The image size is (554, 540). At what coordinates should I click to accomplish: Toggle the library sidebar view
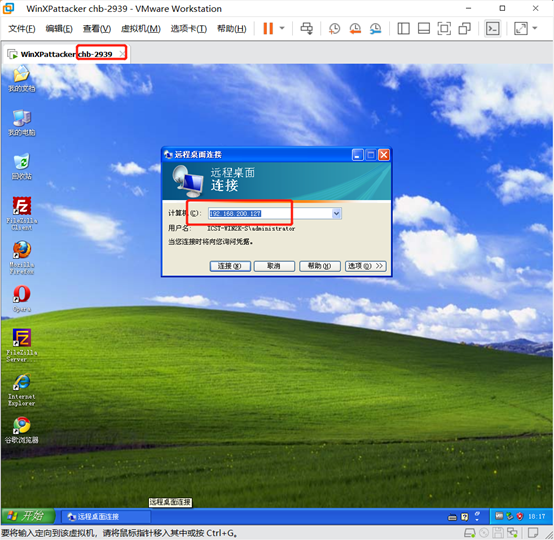click(403, 28)
